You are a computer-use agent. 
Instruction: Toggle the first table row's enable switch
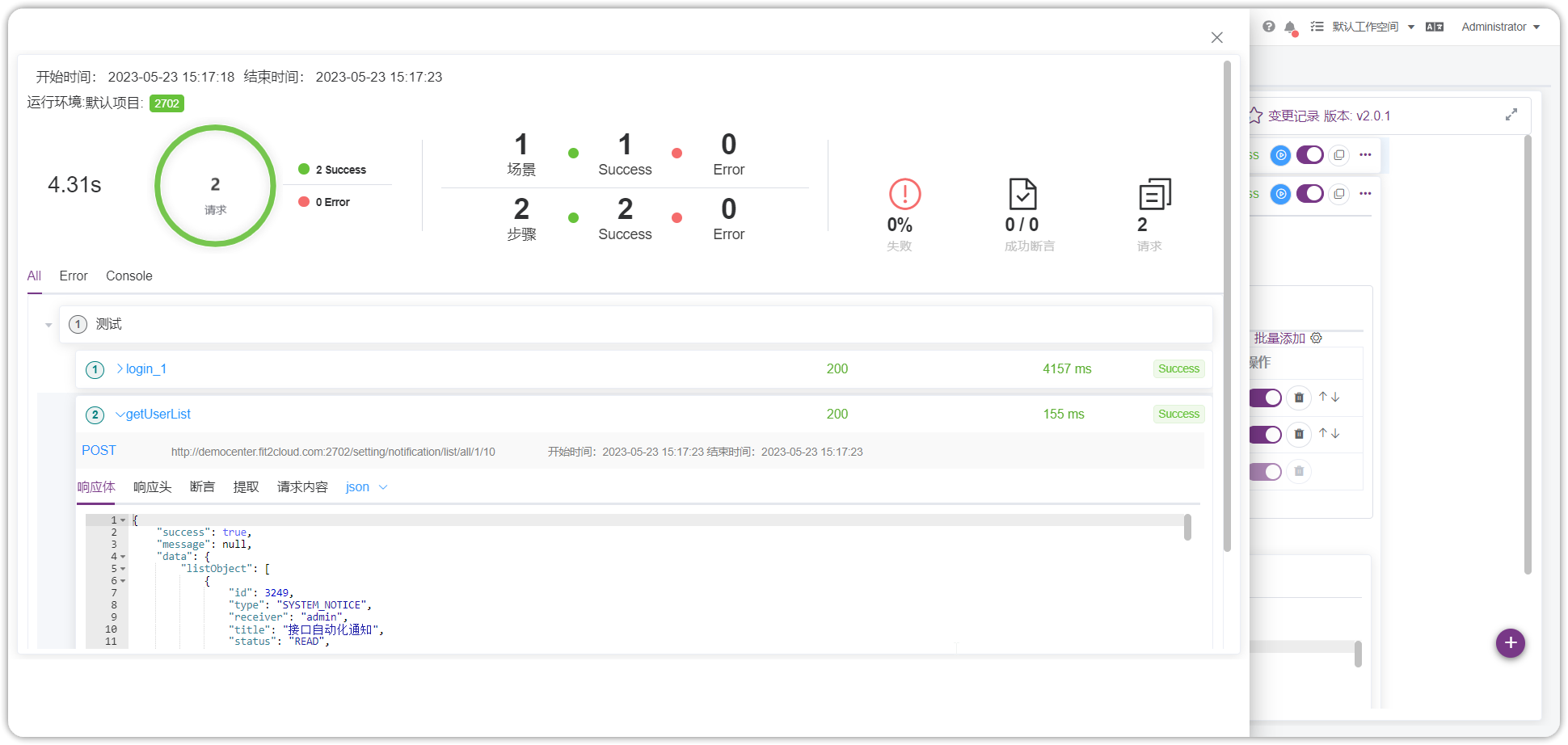pos(1266,398)
